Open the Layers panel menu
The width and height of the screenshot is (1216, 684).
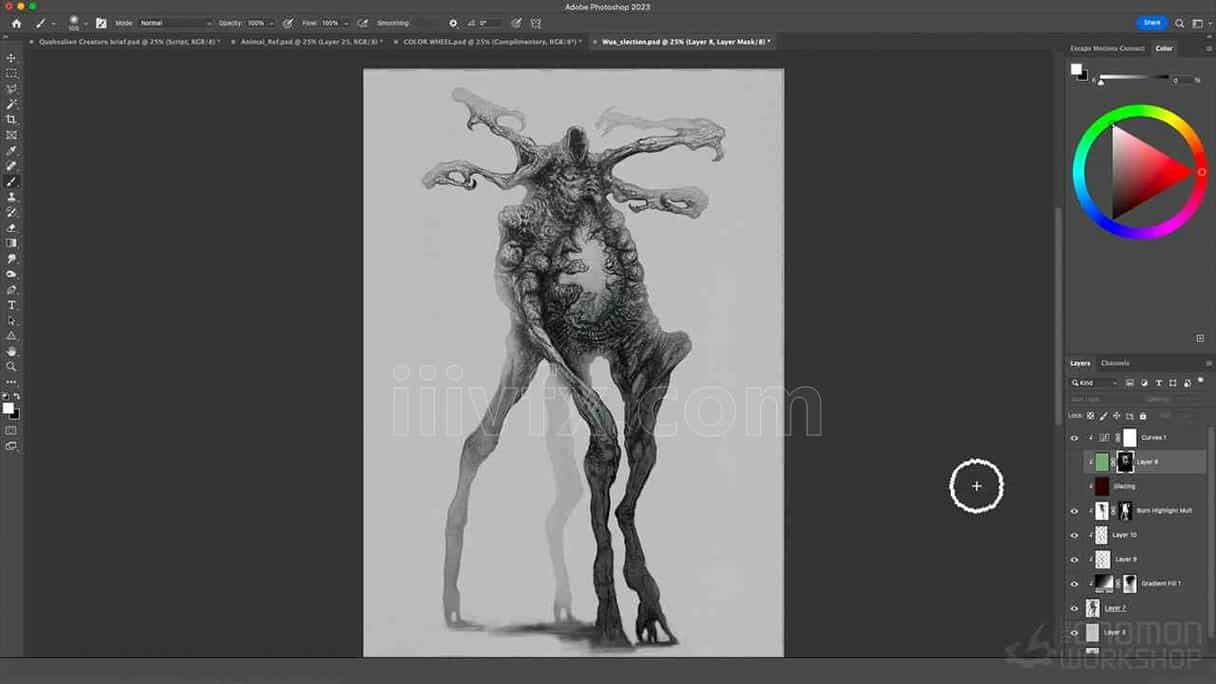pyautogui.click(x=1209, y=363)
